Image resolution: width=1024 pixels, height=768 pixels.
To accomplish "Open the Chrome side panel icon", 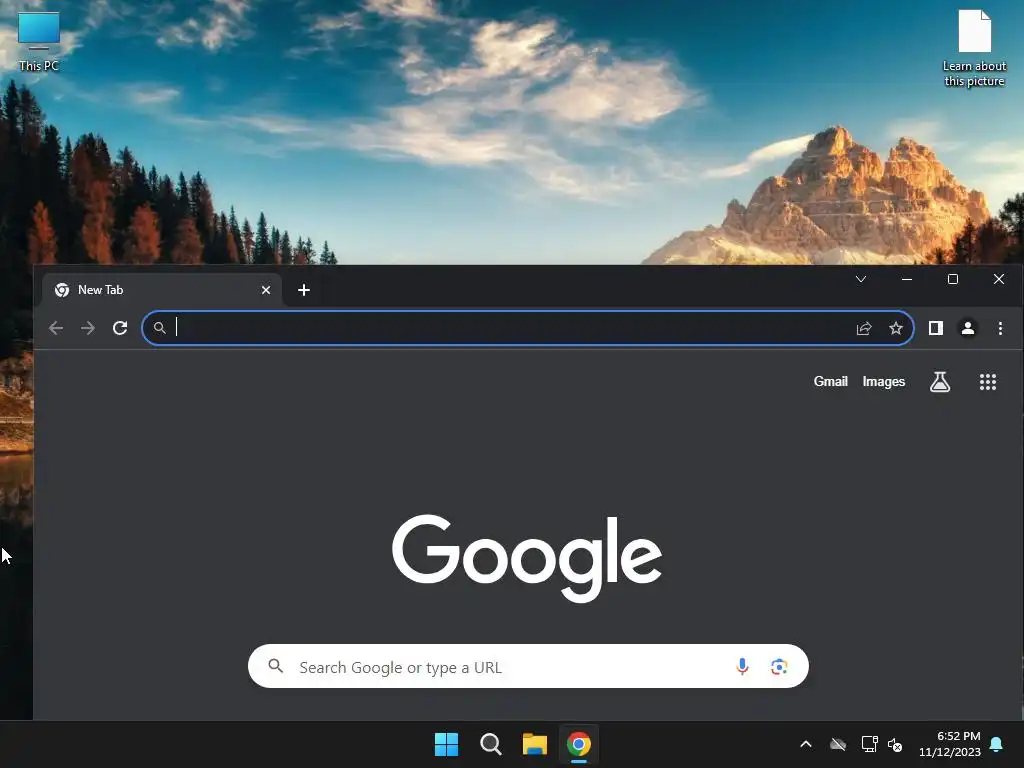I will 936,328.
